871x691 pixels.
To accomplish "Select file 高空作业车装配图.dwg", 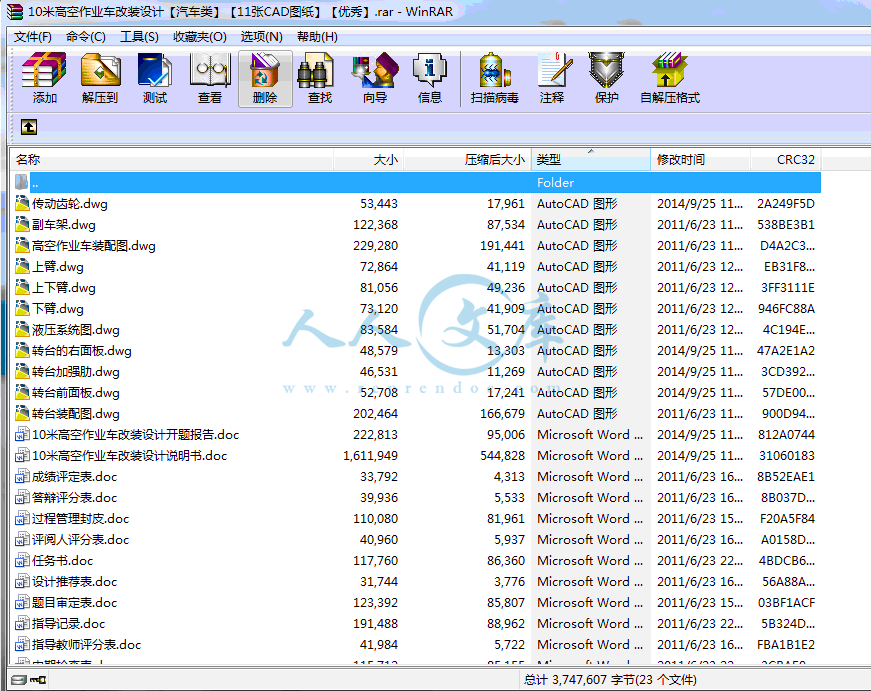I will (93, 246).
